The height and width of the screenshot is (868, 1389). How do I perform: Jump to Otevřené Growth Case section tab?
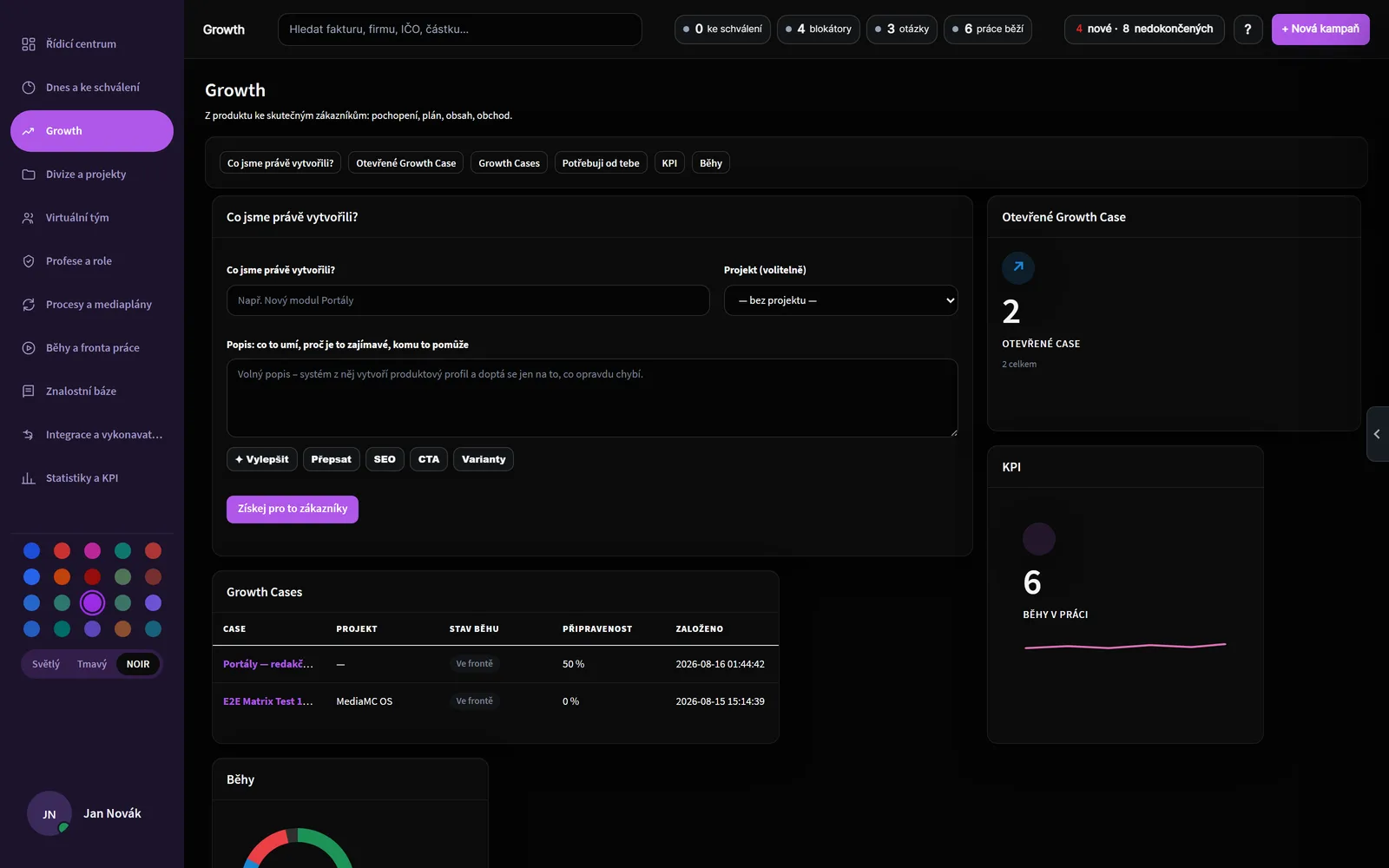[x=406, y=163]
